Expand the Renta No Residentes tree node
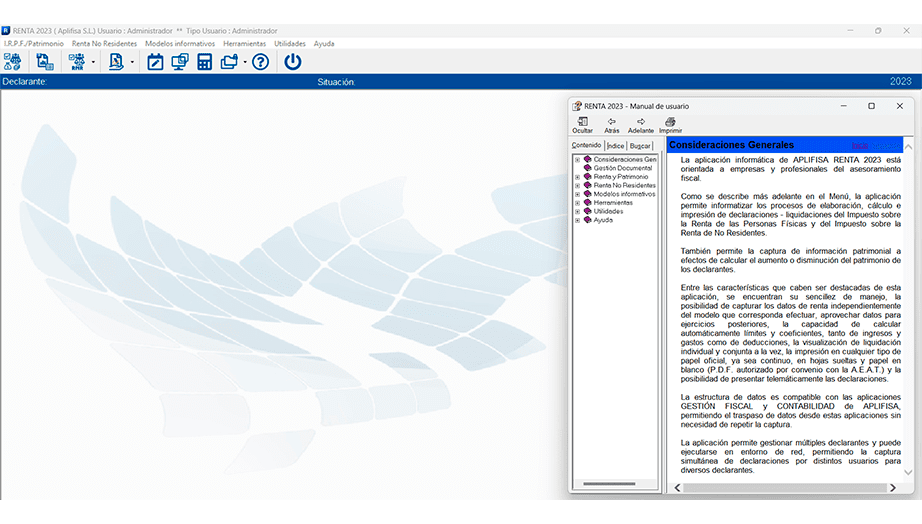This screenshot has width=922, height=524. coord(577,185)
